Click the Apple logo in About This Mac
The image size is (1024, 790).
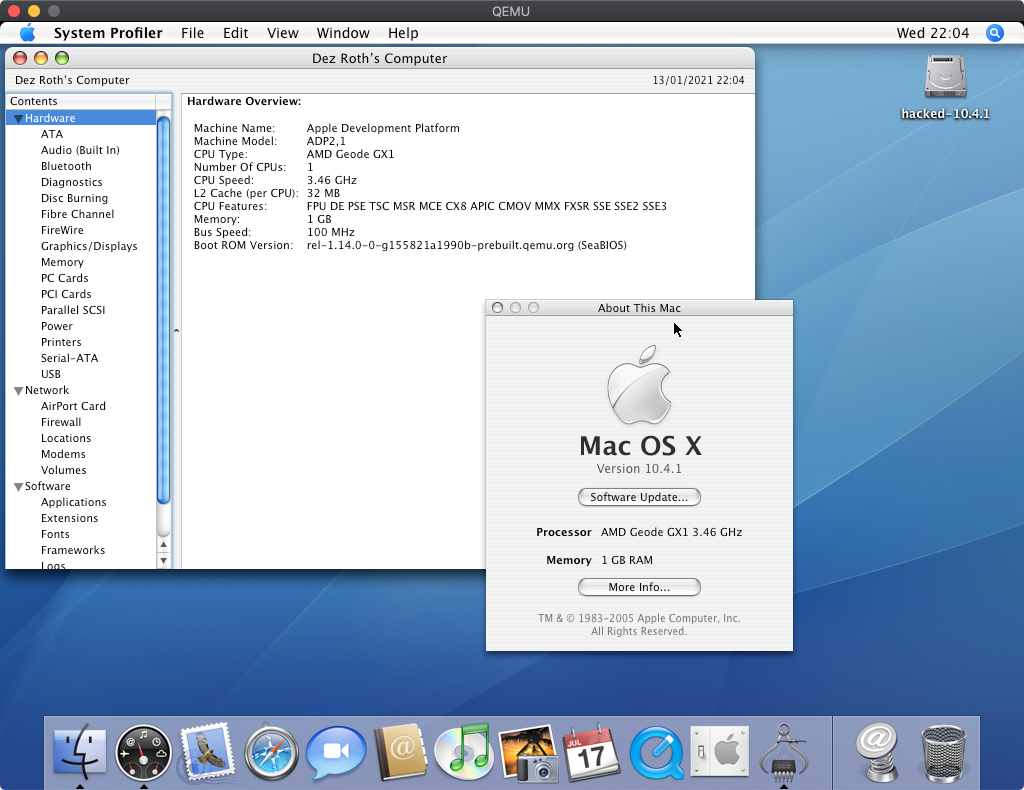pos(639,385)
